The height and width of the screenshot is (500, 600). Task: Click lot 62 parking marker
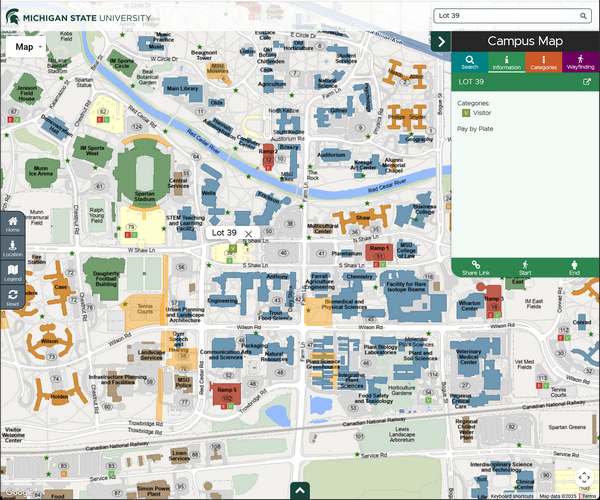coord(103,111)
